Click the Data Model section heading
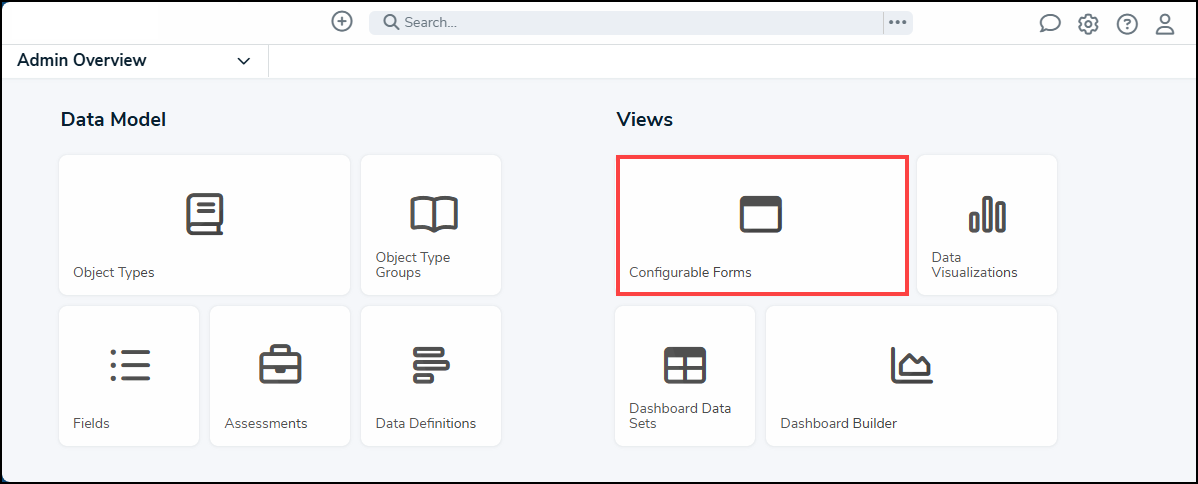Image resolution: width=1198 pixels, height=484 pixels. point(113,119)
